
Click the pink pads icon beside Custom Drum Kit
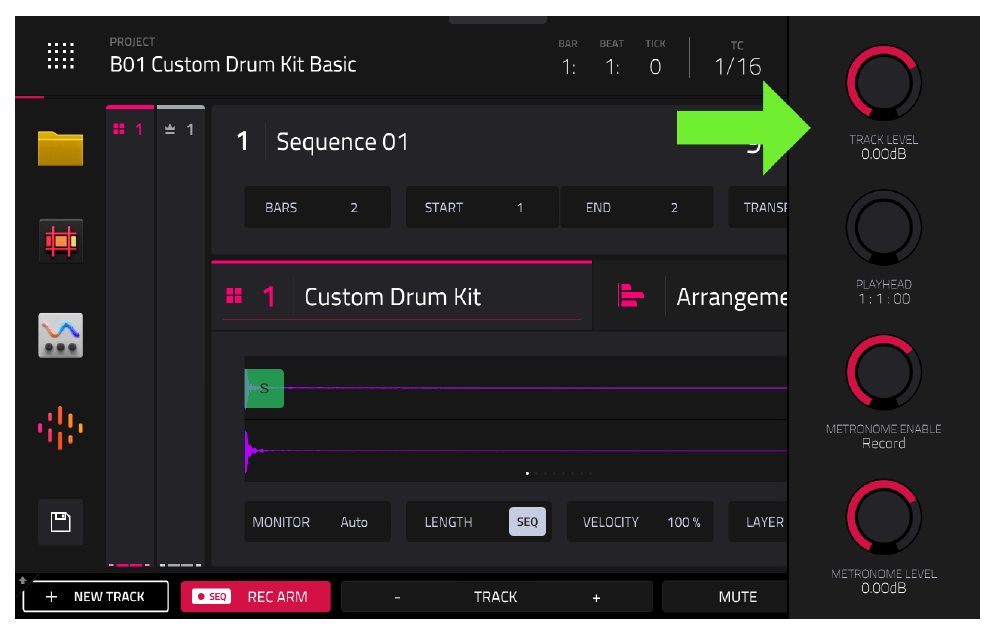coord(234,296)
